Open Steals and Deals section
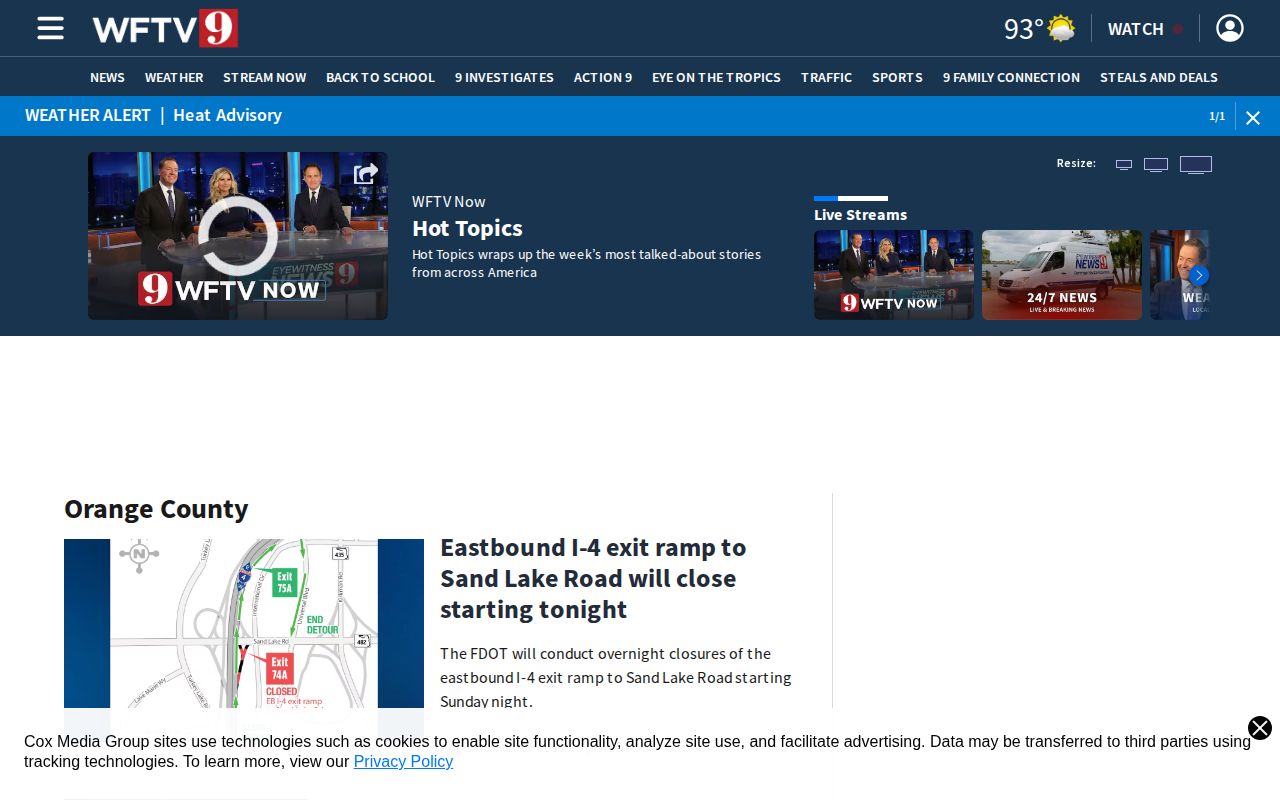 pos(1159,77)
